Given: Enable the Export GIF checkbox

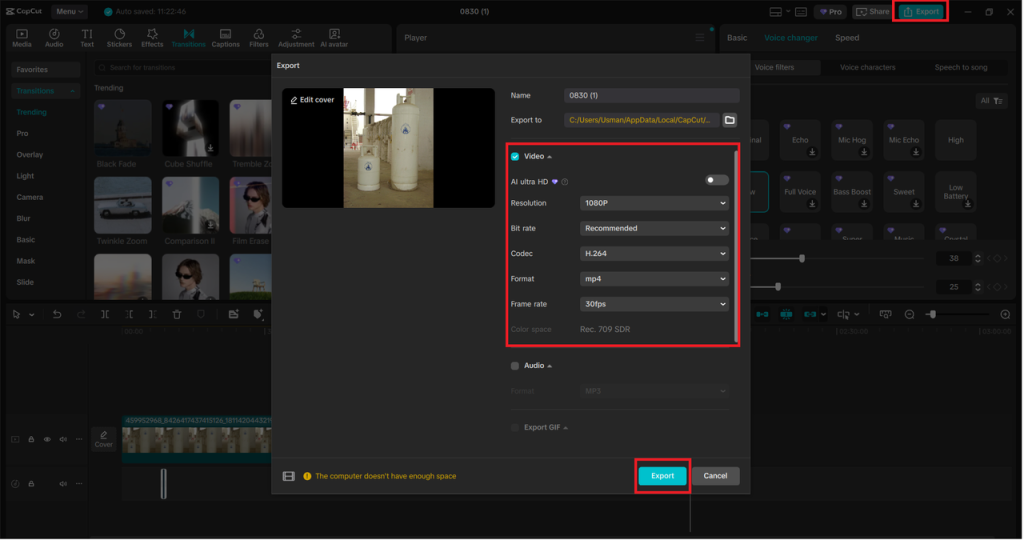Looking at the screenshot, I should pyautogui.click(x=515, y=428).
